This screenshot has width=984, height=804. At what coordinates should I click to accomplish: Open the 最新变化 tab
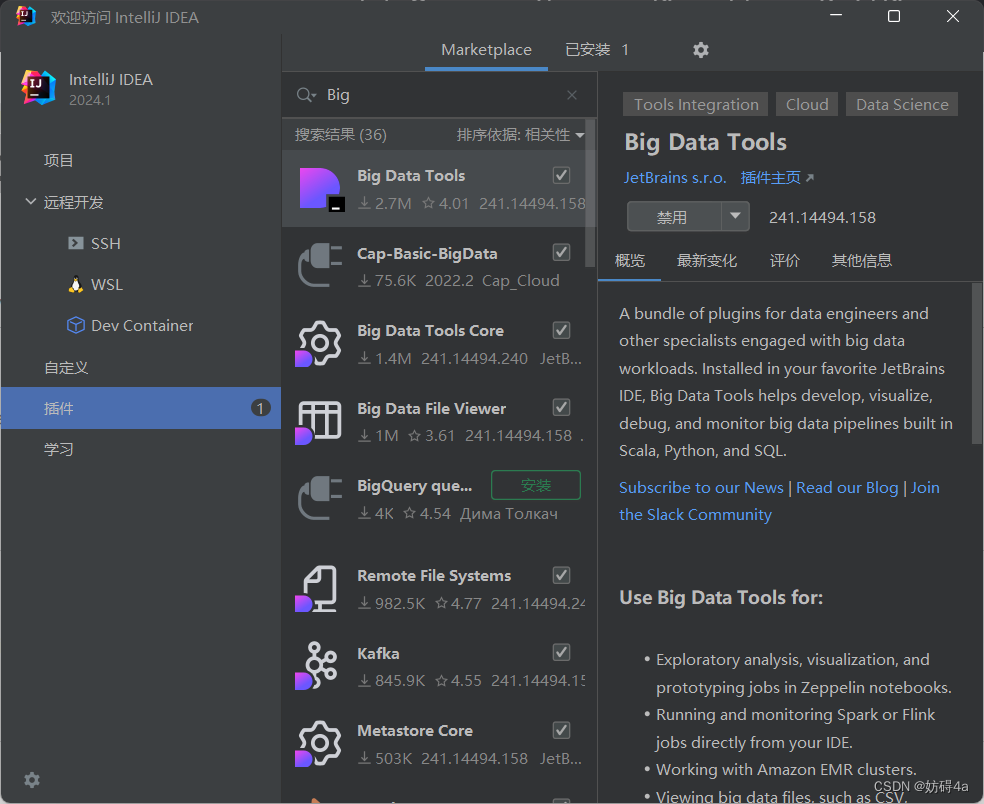coord(707,260)
